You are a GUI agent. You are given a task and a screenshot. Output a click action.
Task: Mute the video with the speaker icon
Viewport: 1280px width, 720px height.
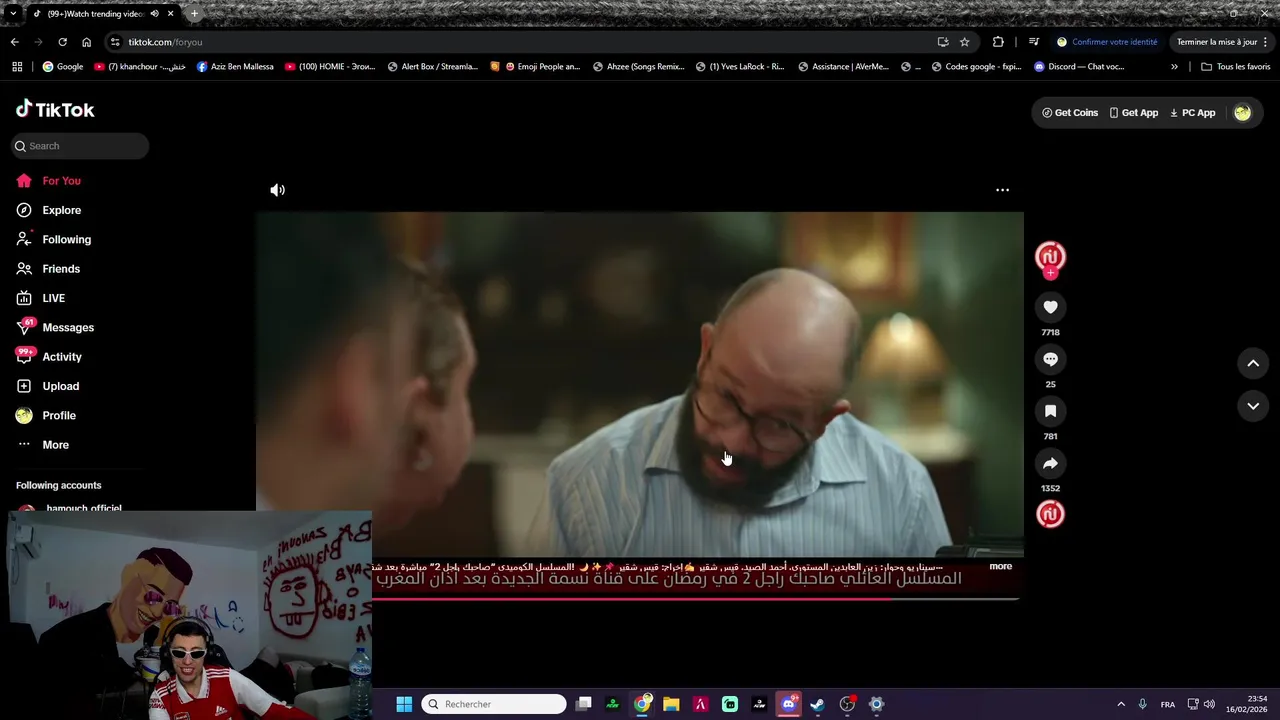click(x=277, y=190)
